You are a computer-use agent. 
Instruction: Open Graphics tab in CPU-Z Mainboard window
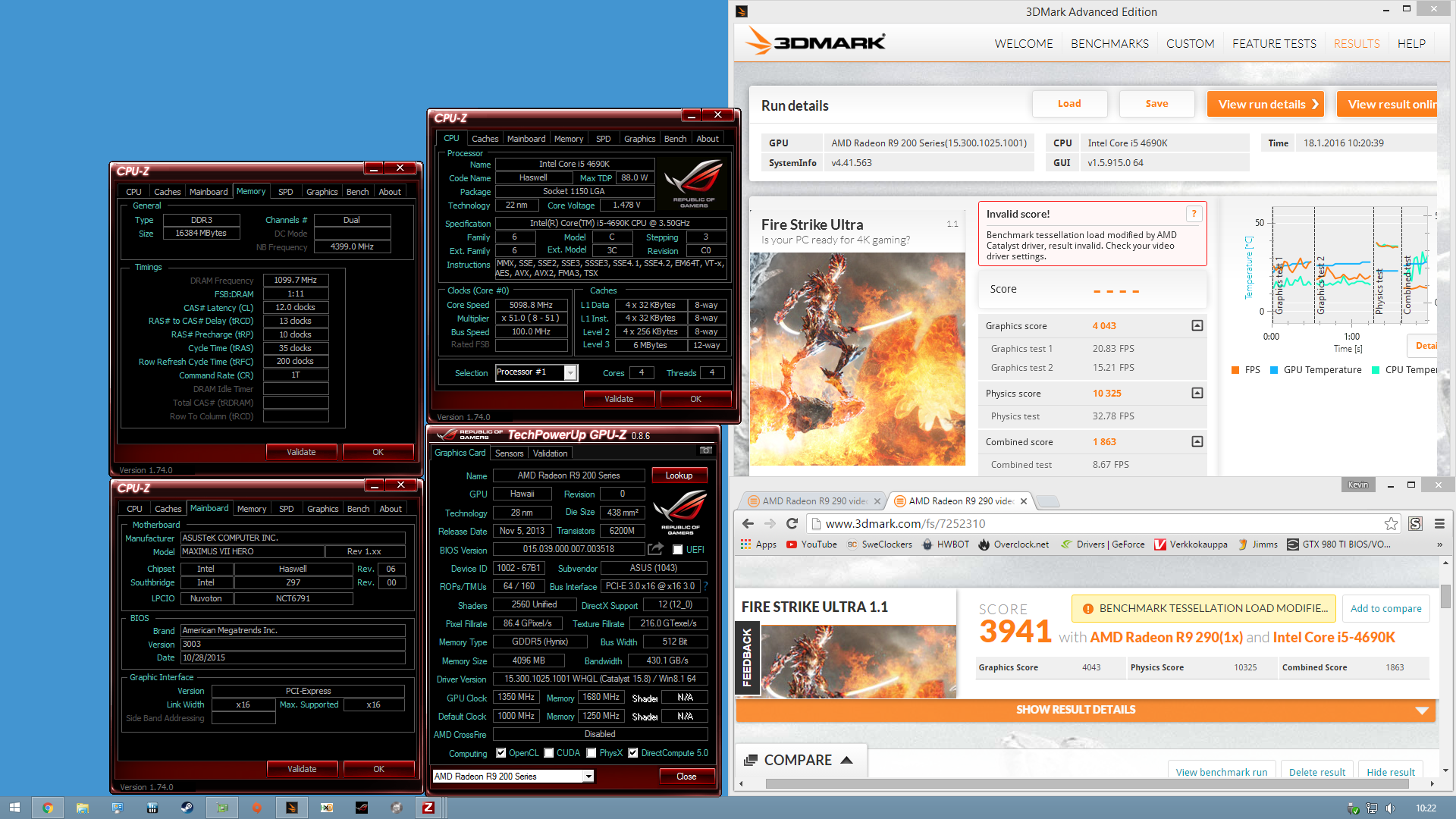pyautogui.click(x=322, y=509)
